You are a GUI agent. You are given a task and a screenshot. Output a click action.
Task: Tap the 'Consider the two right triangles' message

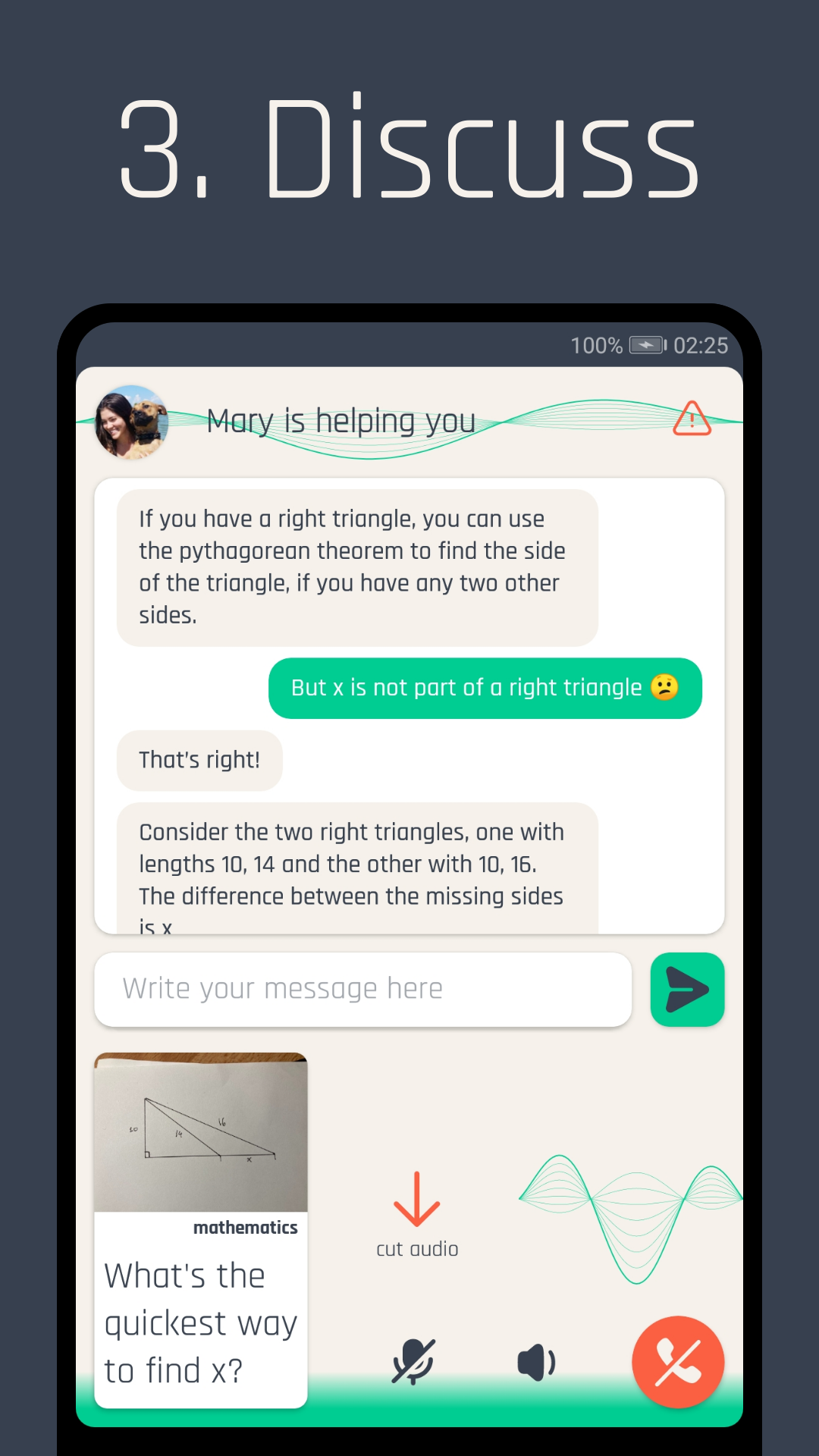click(357, 868)
